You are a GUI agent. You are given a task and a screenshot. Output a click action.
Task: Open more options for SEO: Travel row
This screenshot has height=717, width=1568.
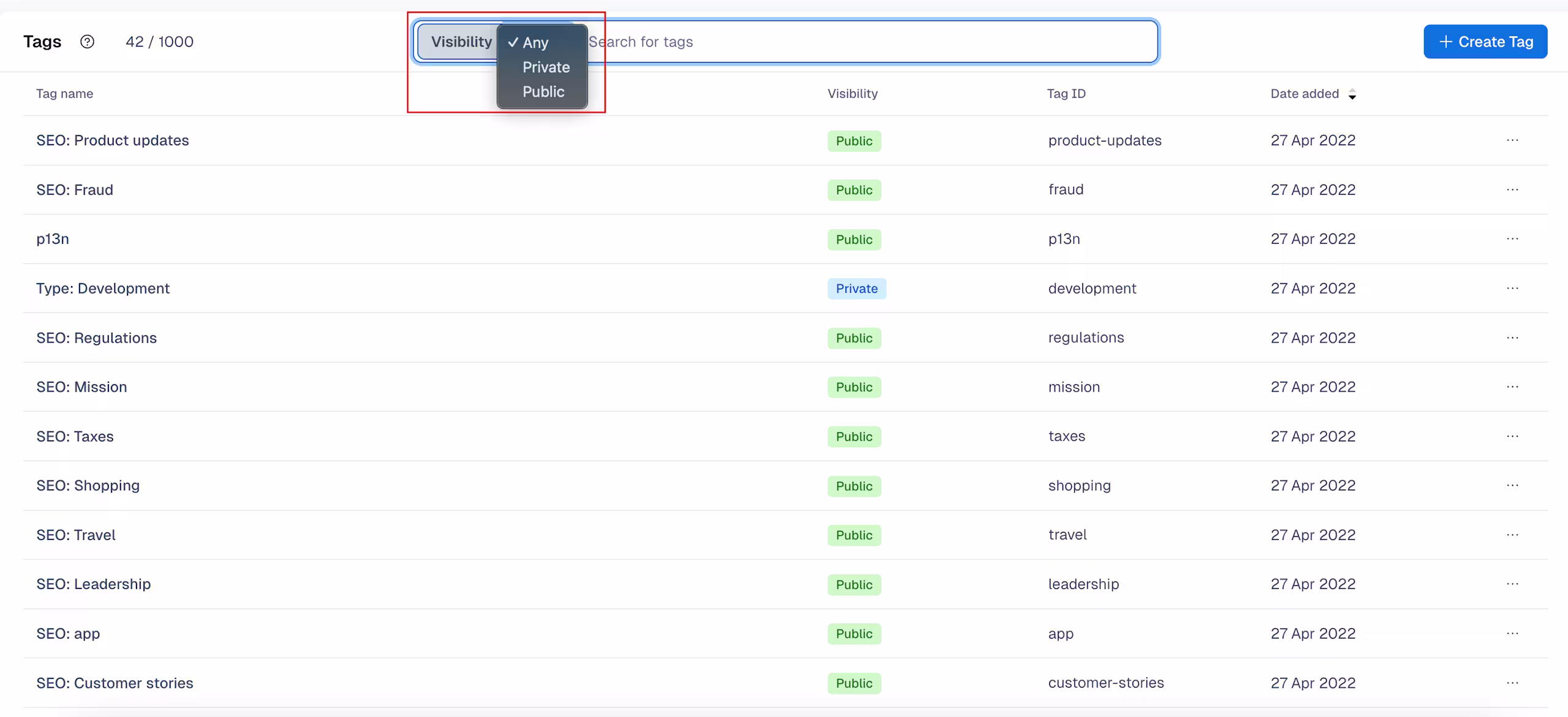pyautogui.click(x=1512, y=535)
